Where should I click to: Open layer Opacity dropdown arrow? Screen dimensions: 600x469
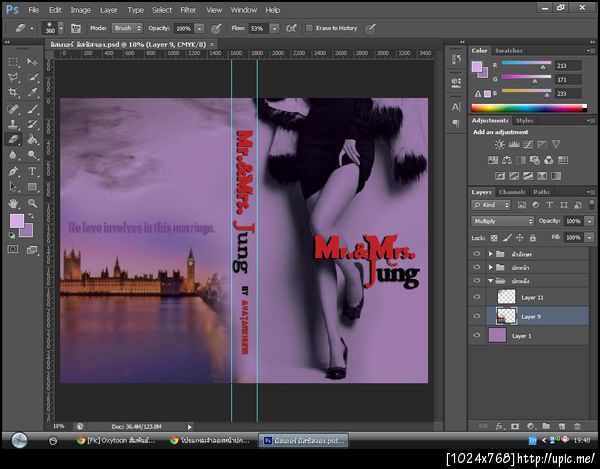pos(590,221)
